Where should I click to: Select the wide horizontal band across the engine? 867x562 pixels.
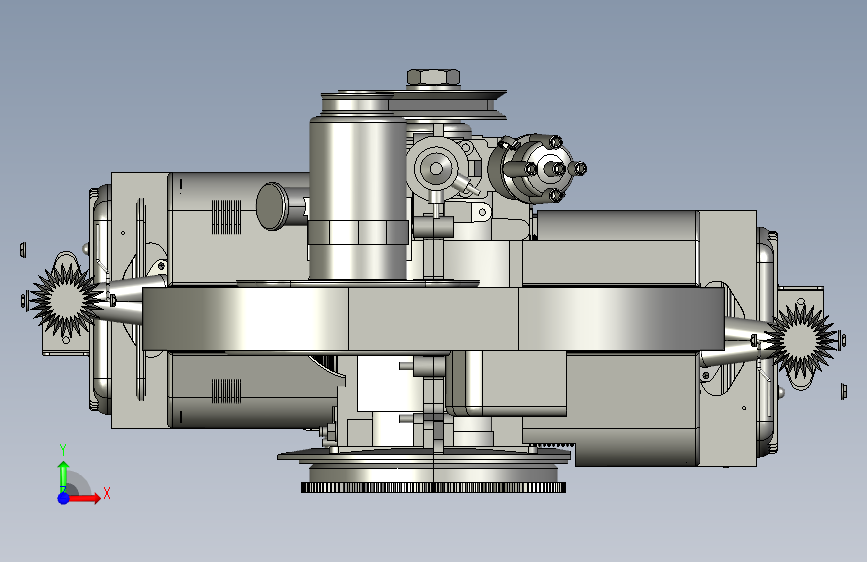point(434,319)
